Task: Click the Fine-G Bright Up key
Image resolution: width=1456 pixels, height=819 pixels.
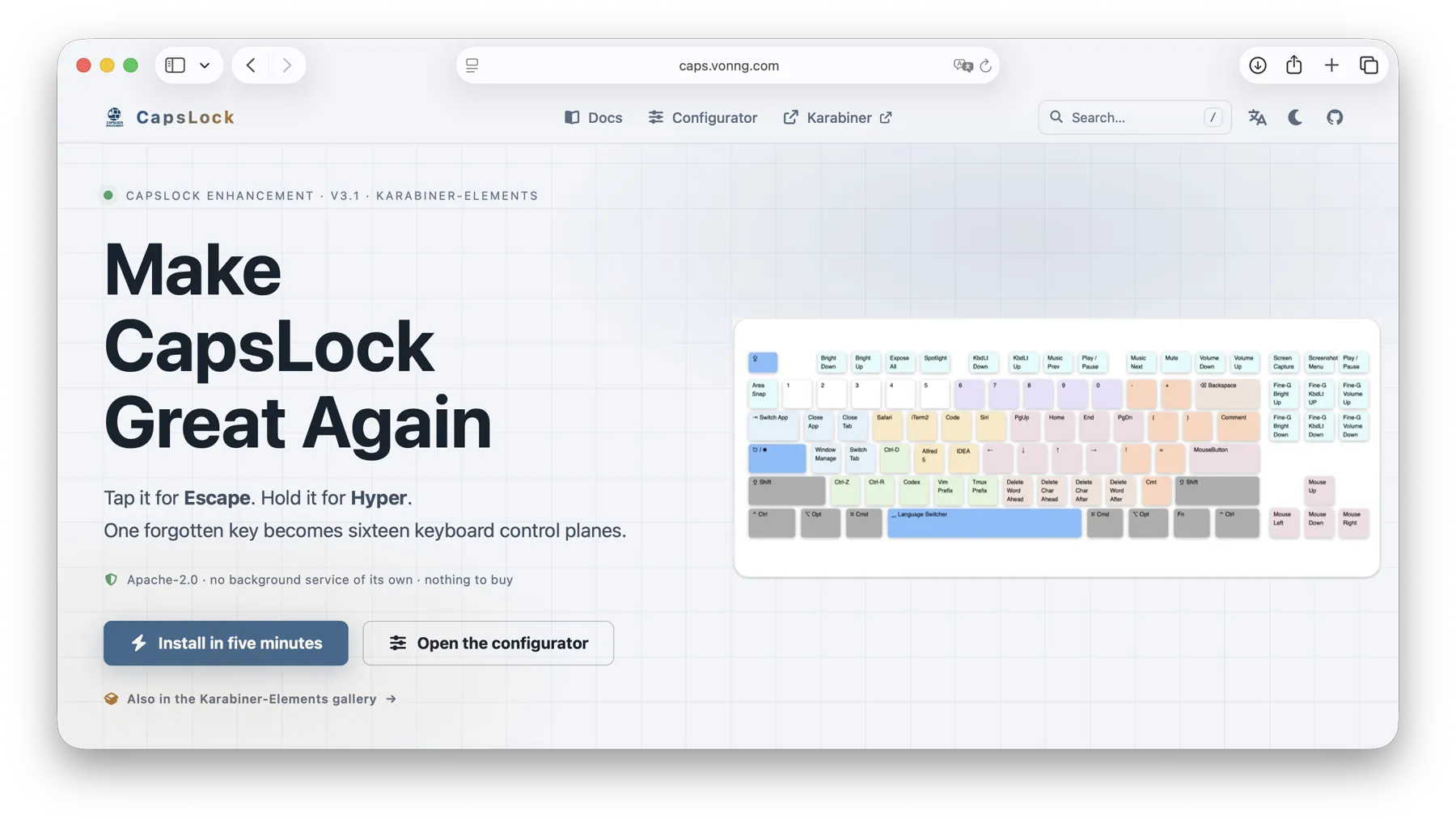Action: tap(1285, 394)
